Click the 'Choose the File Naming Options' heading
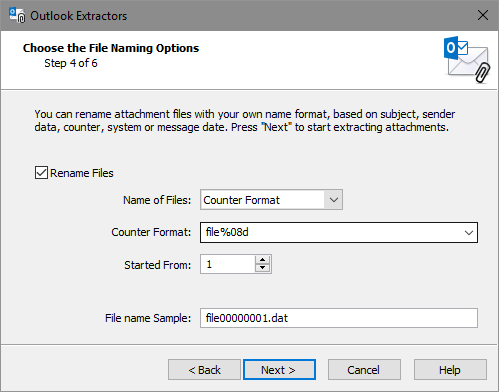The image size is (499, 392). pos(111,48)
